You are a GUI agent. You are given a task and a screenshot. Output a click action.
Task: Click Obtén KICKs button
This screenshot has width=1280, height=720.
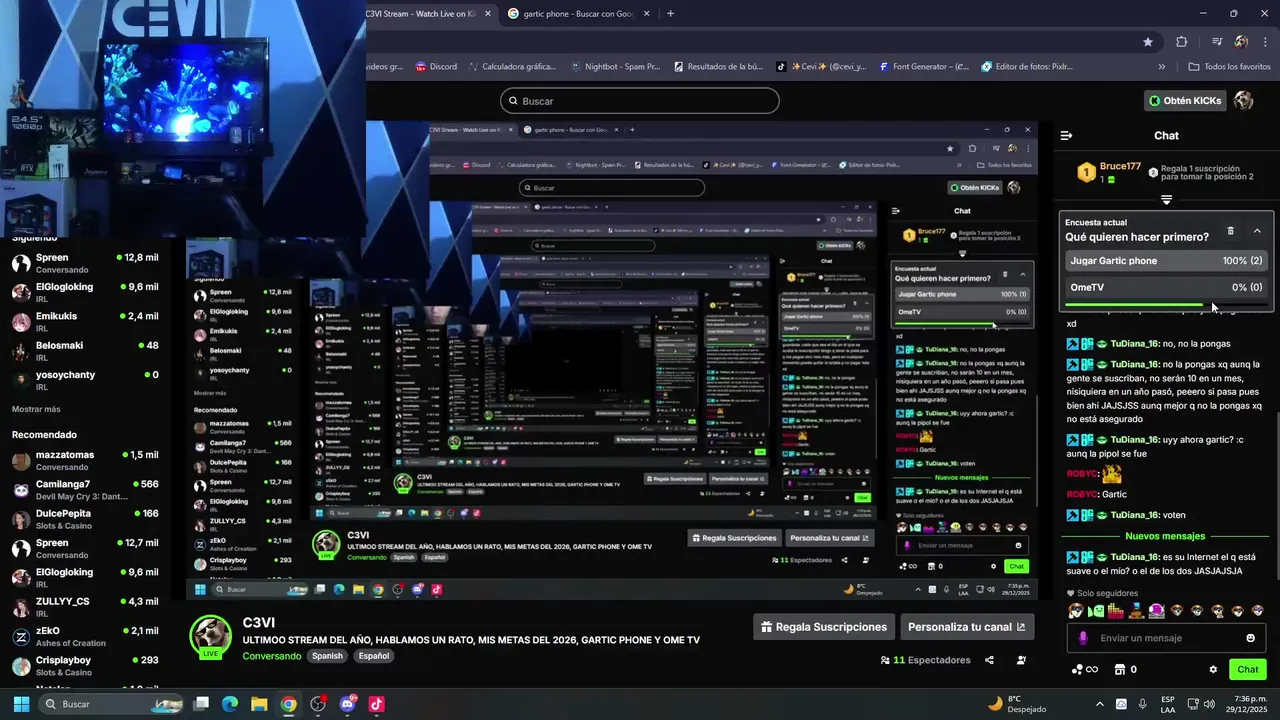tap(1185, 101)
